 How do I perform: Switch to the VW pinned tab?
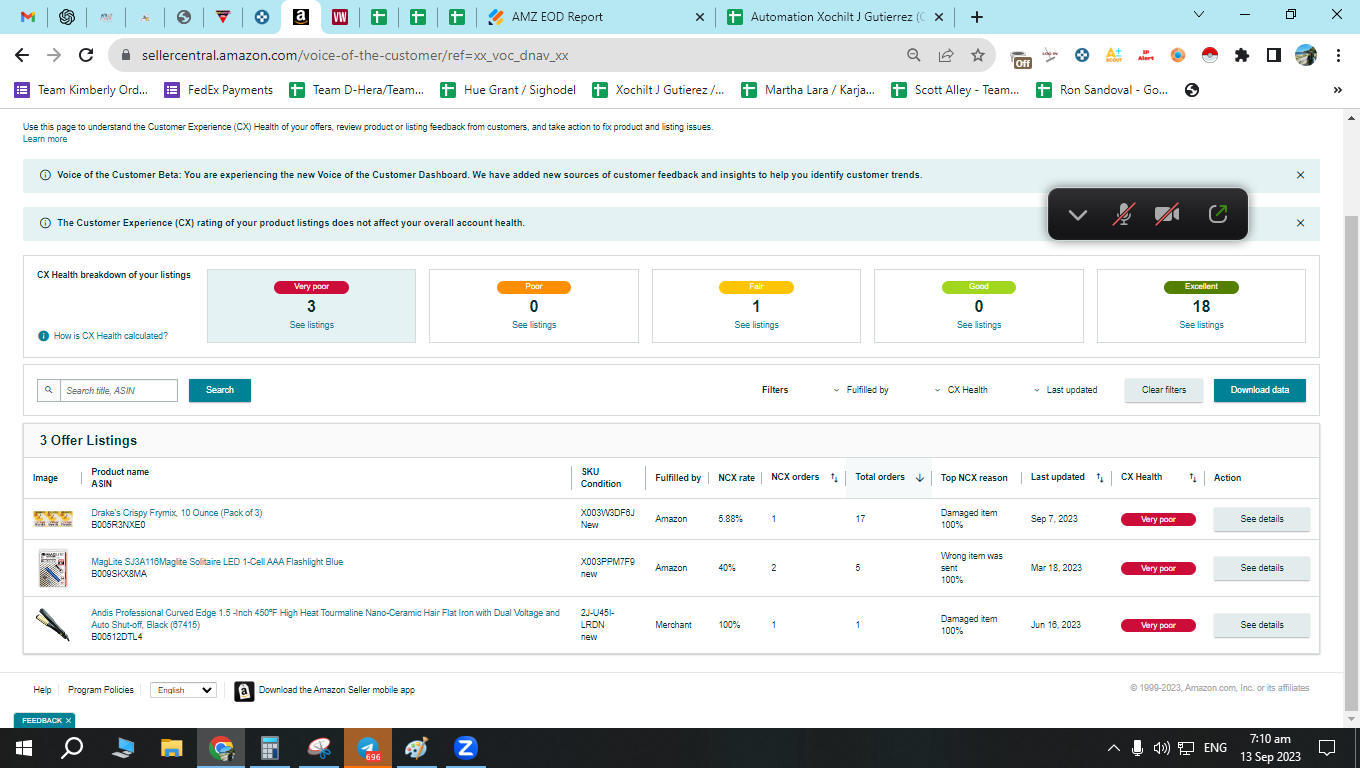pos(340,17)
